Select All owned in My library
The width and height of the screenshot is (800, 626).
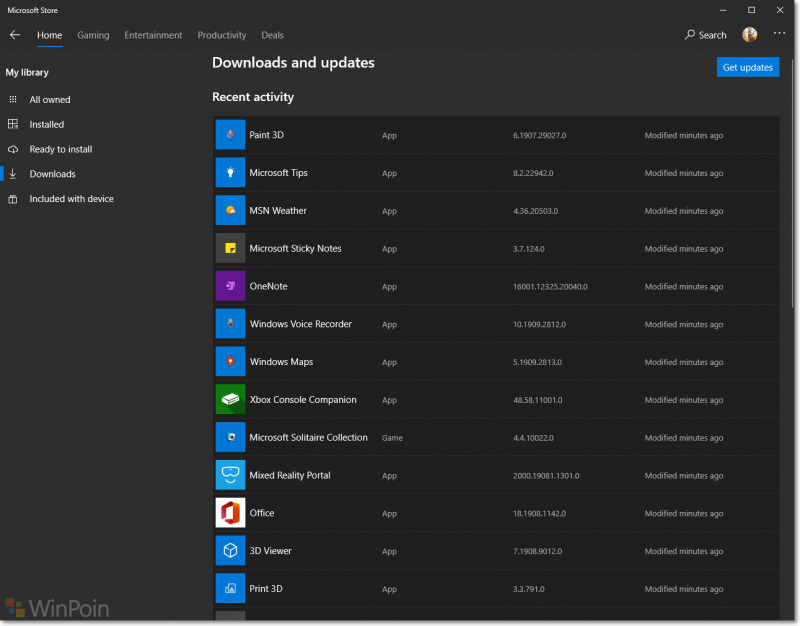[50, 99]
